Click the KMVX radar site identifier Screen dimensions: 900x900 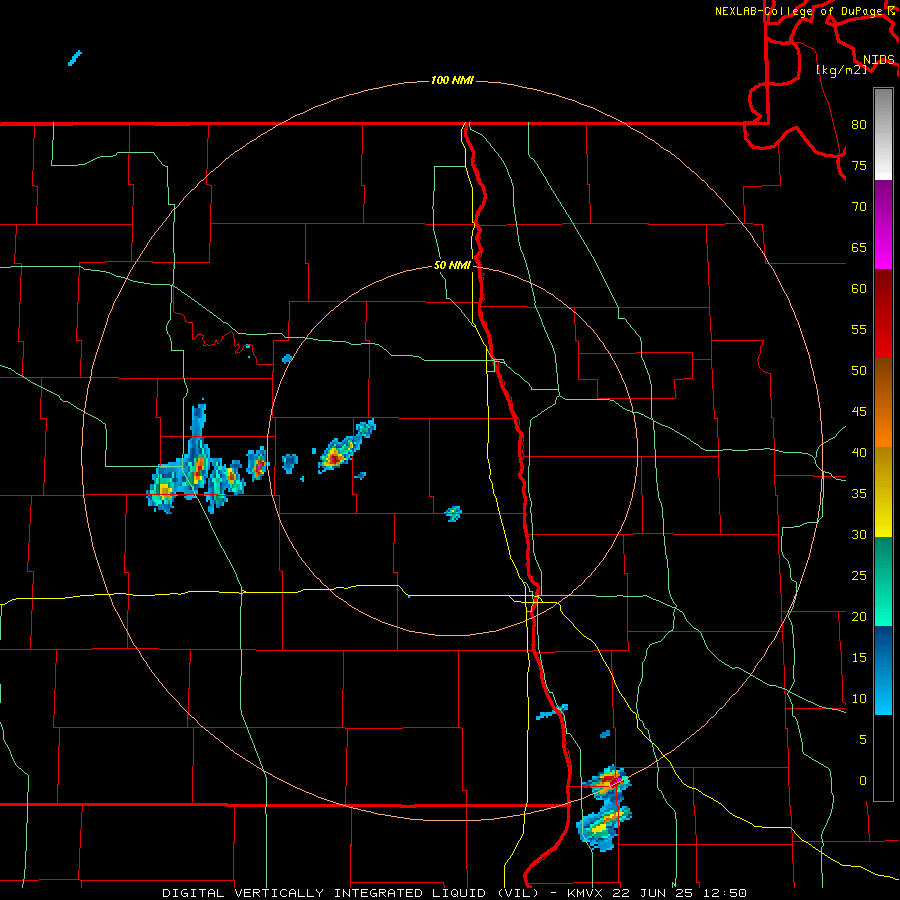[585, 893]
